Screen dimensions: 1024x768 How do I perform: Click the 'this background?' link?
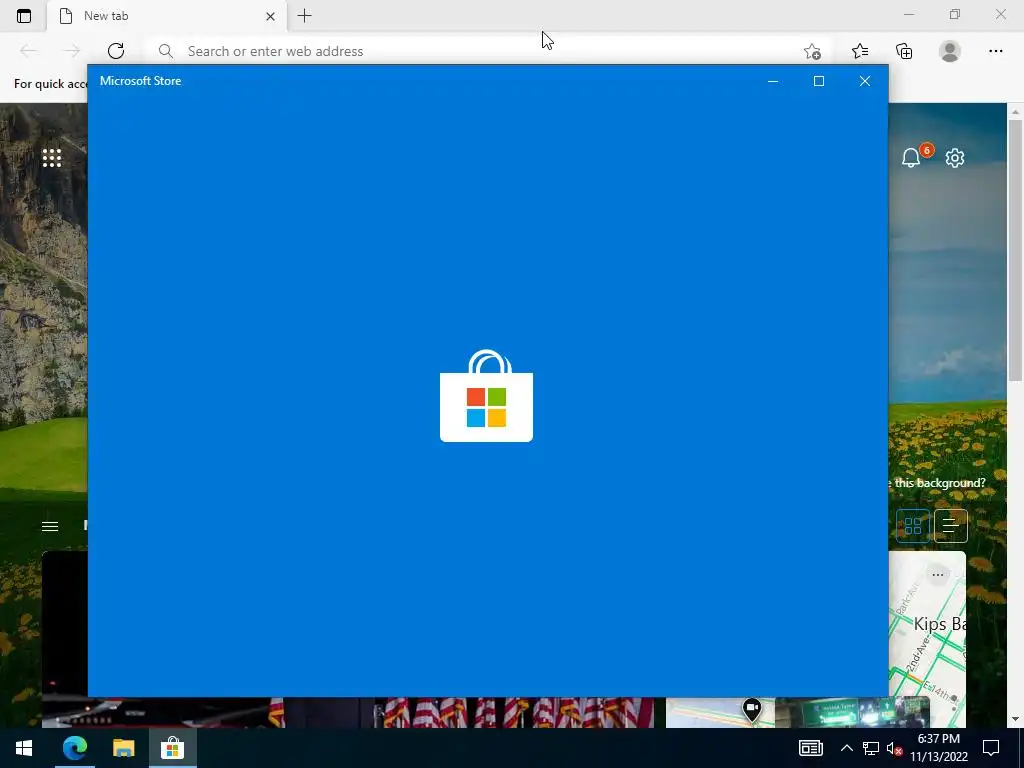(x=938, y=483)
